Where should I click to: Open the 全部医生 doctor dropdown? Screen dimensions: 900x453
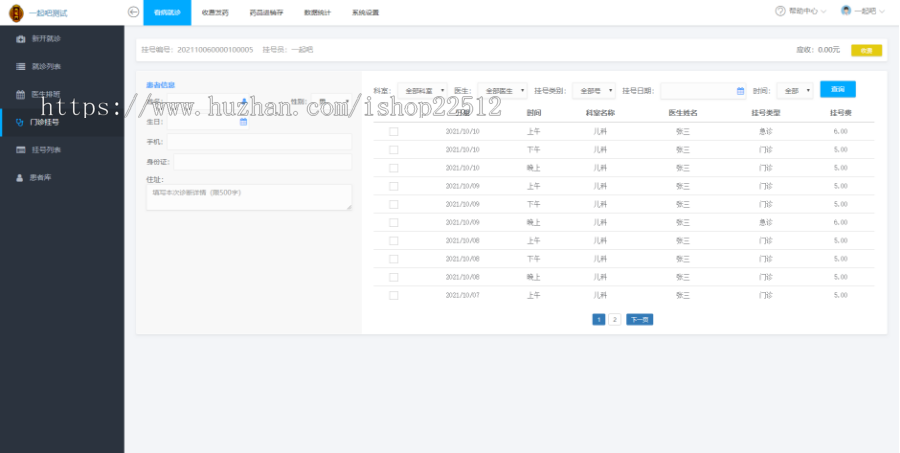tap(502, 90)
